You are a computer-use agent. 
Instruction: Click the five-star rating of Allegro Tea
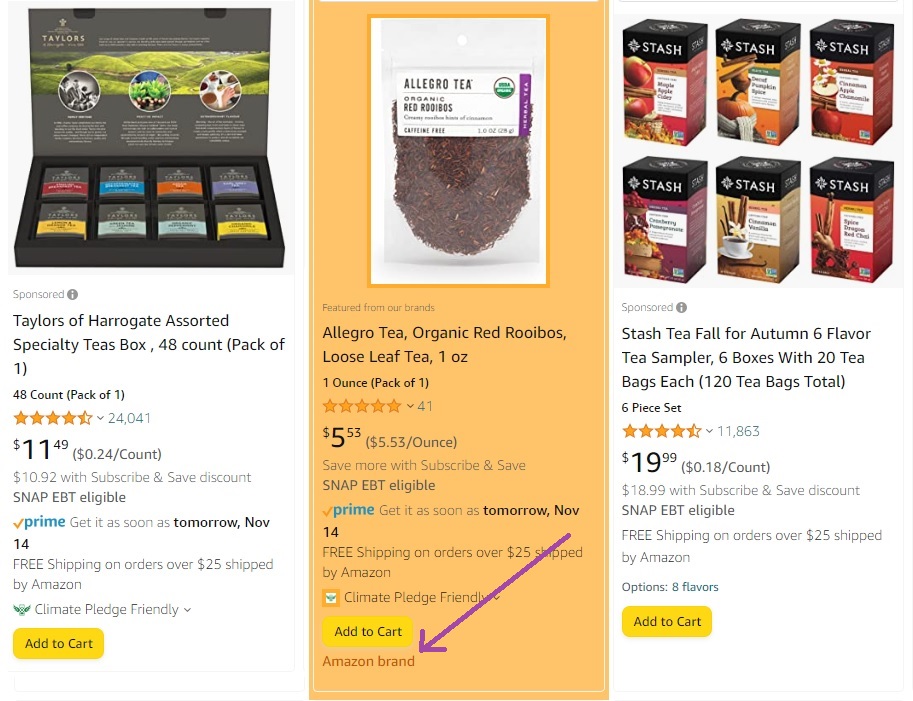click(x=362, y=406)
